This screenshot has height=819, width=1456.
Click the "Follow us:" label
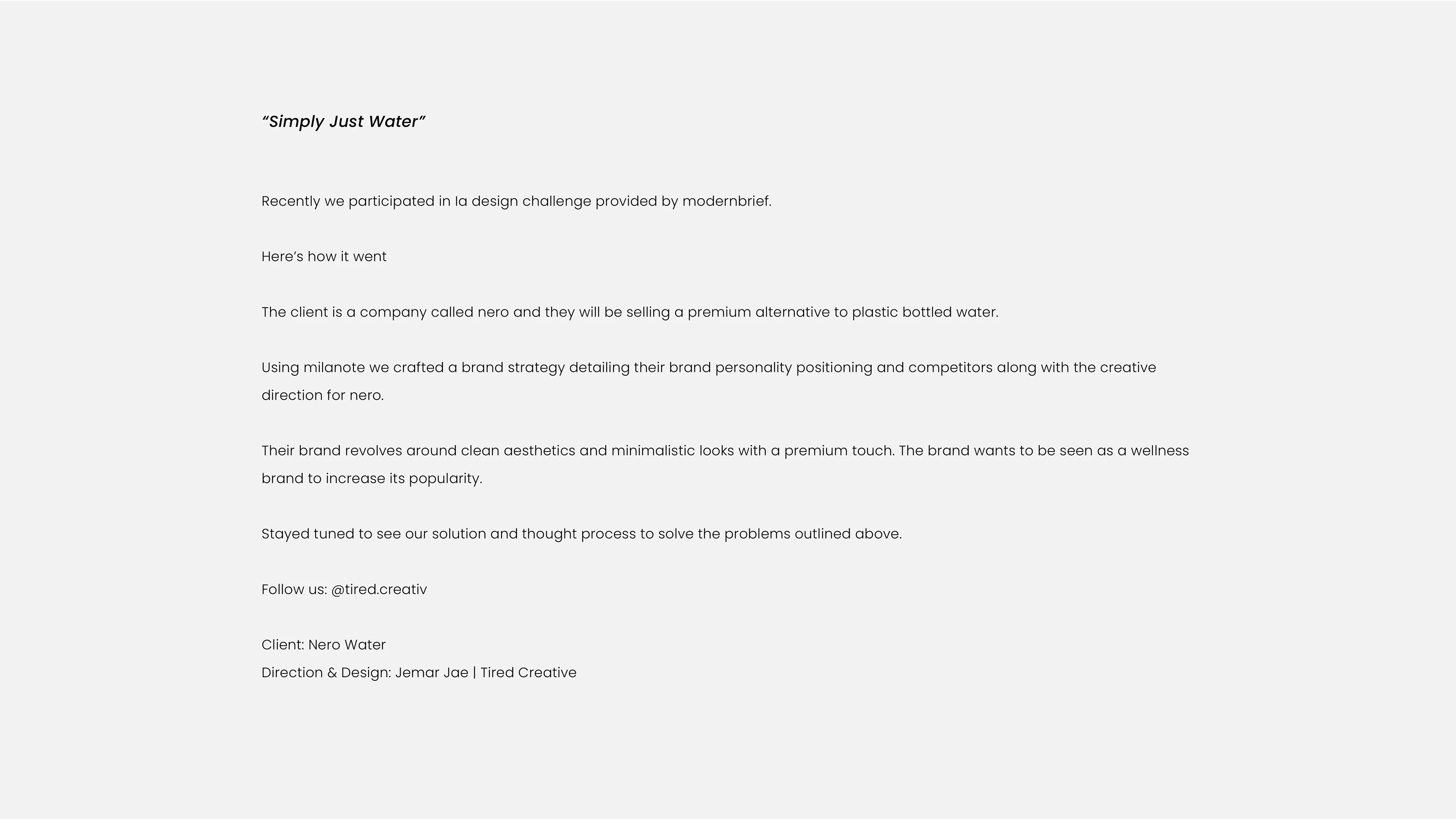294,590
